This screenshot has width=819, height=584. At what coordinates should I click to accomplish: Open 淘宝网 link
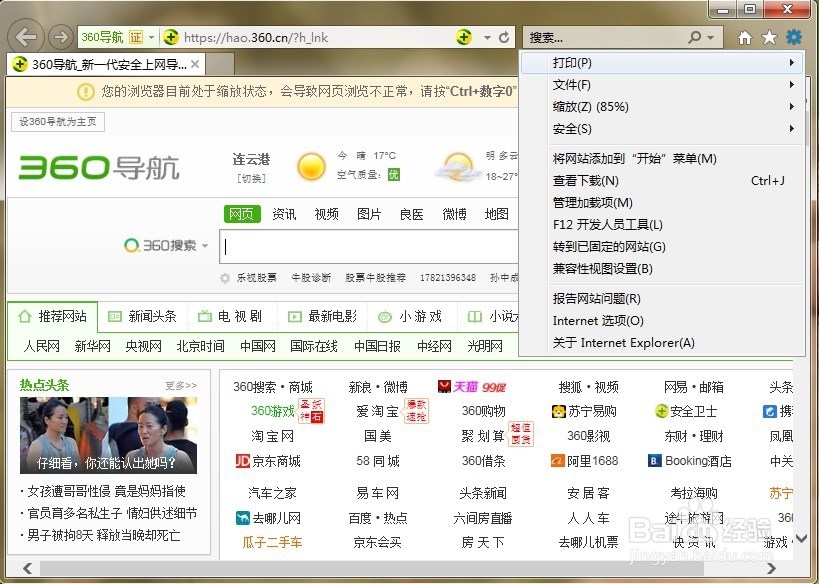click(x=272, y=436)
